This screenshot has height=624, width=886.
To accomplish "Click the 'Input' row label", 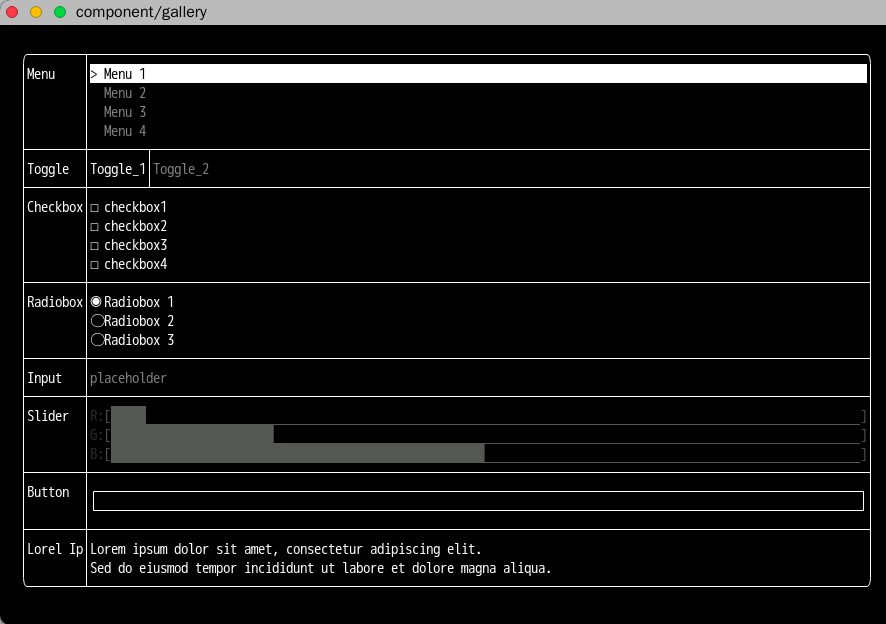I will coord(45,378).
